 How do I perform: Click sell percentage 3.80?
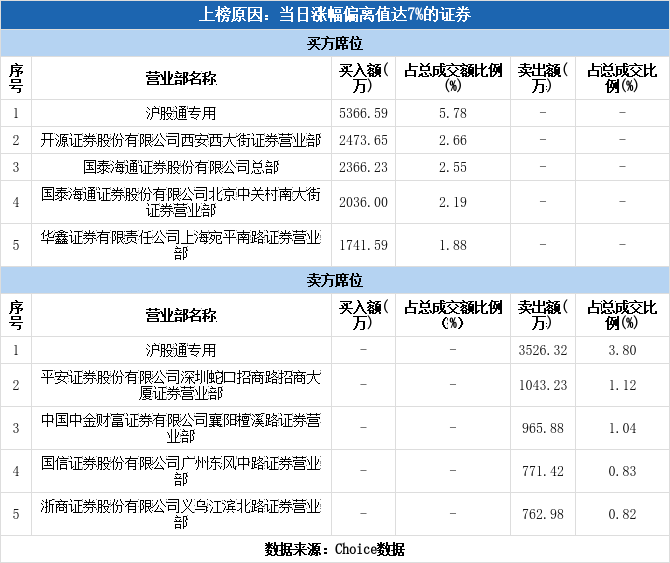tap(622, 350)
